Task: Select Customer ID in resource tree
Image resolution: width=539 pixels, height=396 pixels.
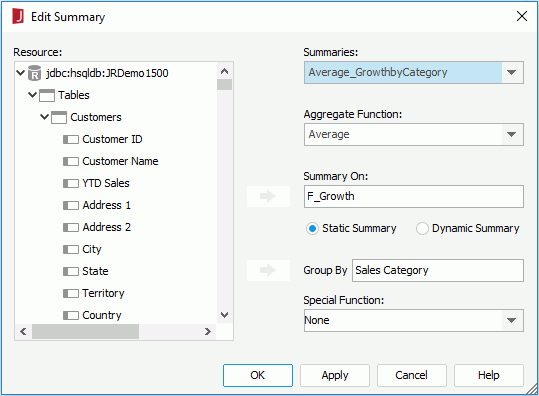Action: pyautogui.click(x=112, y=140)
